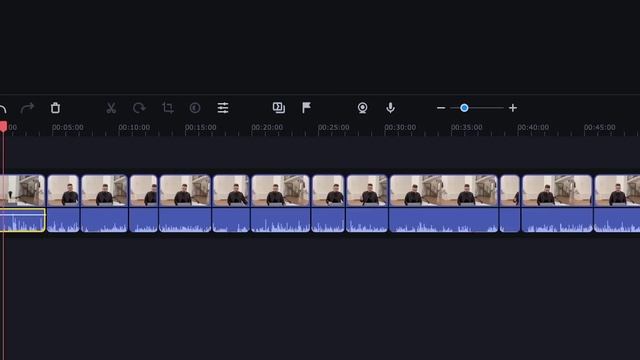Image resolution: width=640 pixels, height=360 pixels.
Task: Select the audio waveform under the widest clip
Action: 444,220
